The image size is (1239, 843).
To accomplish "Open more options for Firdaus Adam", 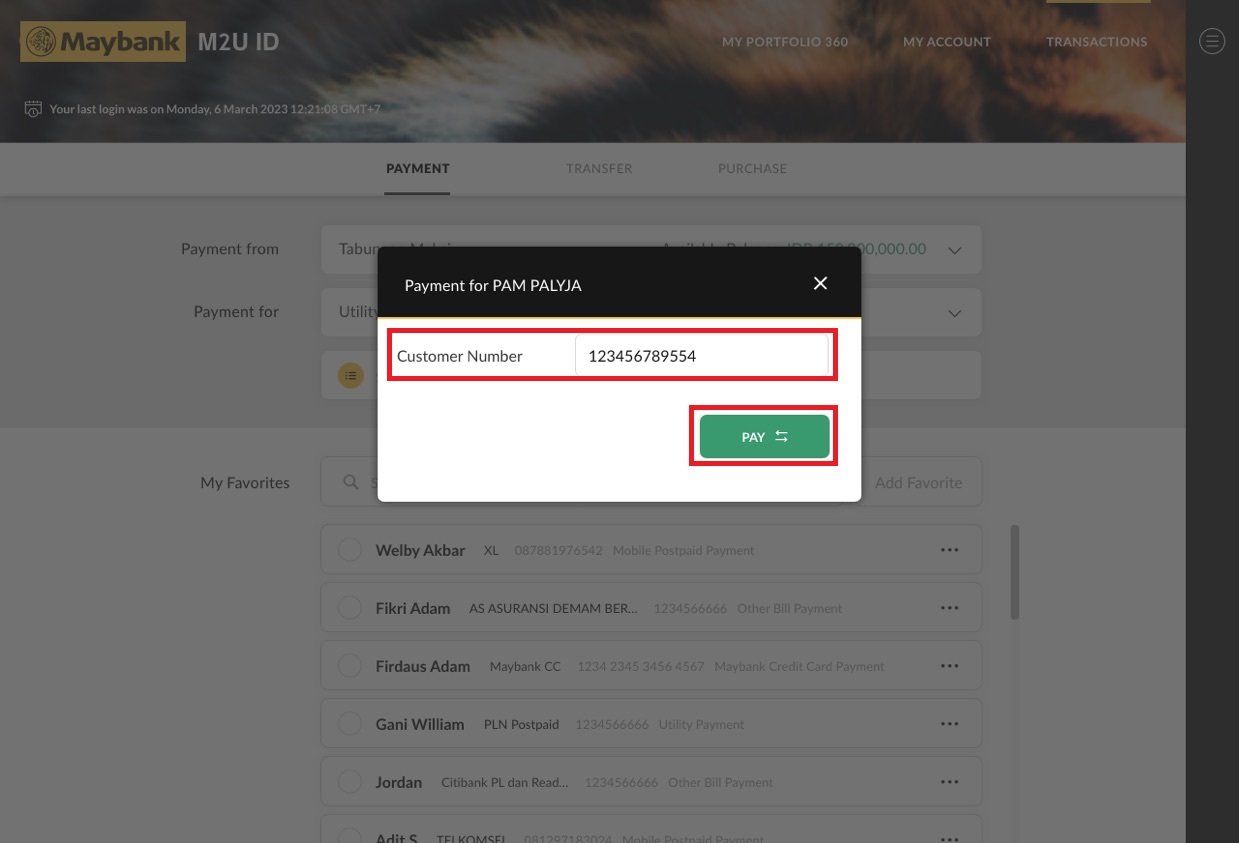I will click(949, 666).
